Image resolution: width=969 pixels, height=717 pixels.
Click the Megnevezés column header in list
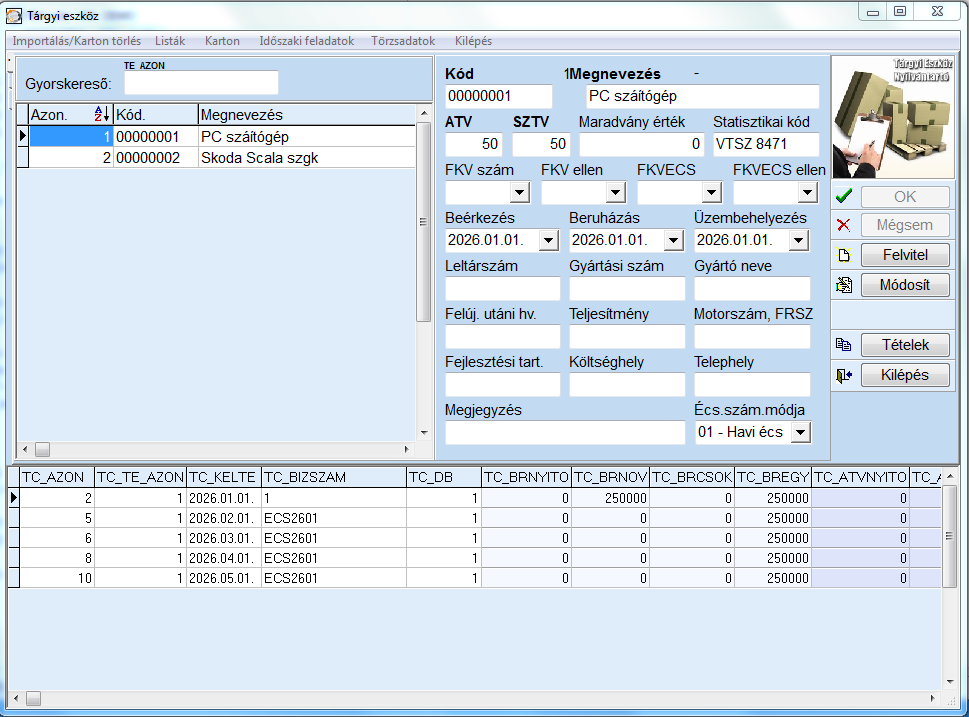307,114
